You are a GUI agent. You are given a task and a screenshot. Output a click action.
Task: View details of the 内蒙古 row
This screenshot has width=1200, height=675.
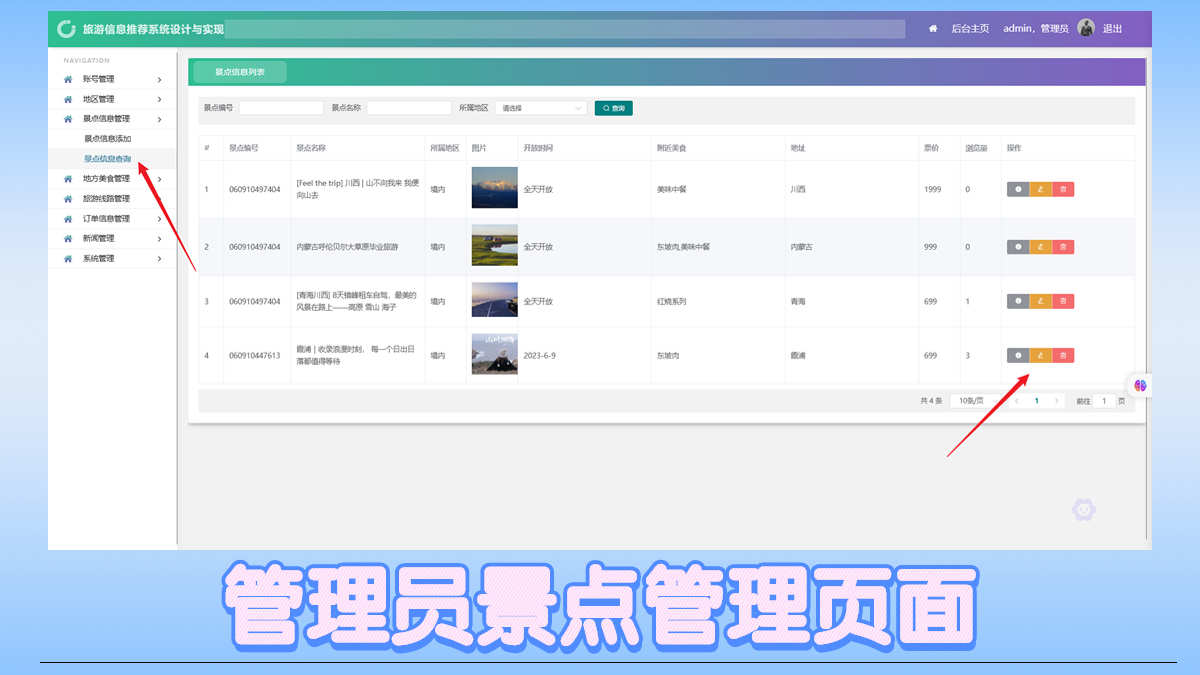[x=1018, y=246]
